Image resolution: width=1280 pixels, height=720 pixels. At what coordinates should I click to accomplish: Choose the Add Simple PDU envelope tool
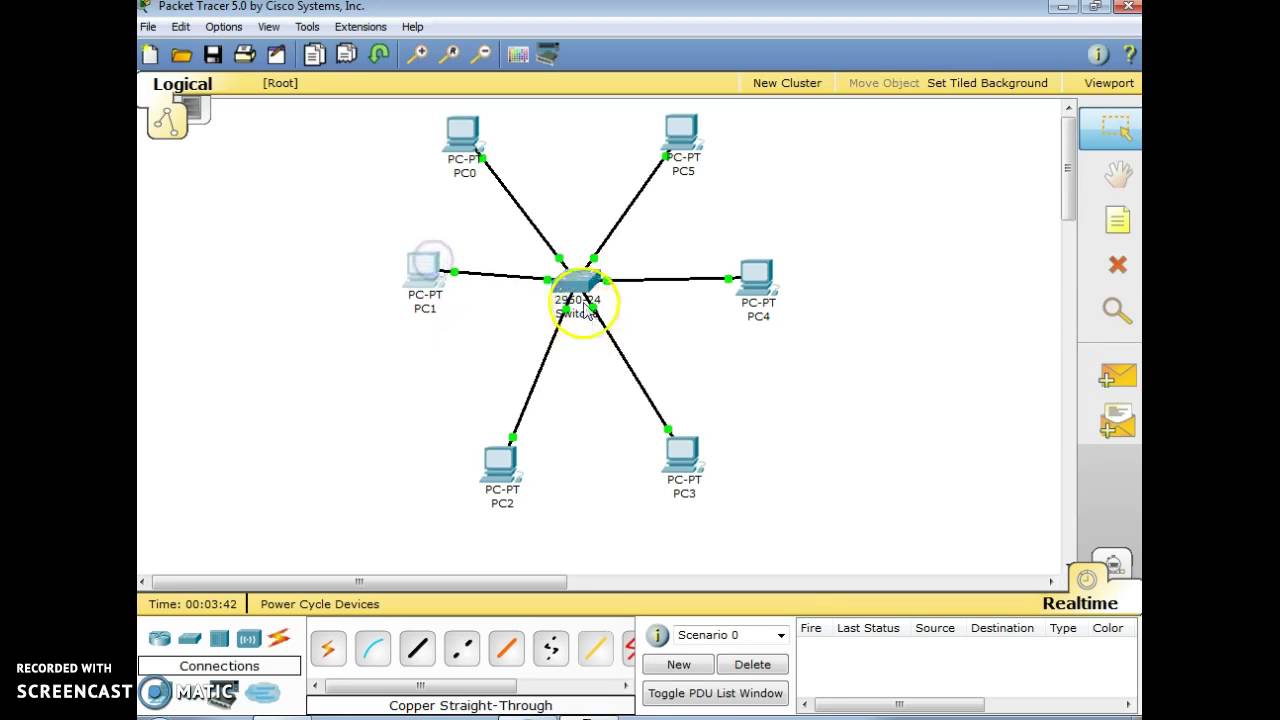coord(1117,376)
